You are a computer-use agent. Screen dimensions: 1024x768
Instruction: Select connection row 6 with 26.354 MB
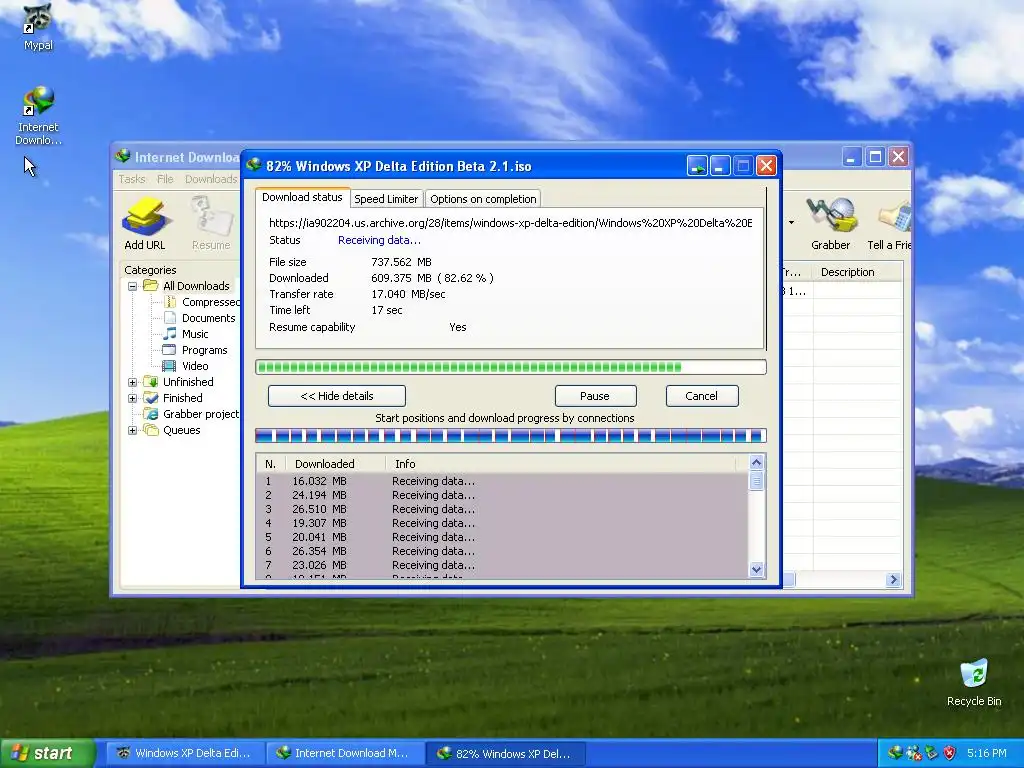click(x=502, y=551)
